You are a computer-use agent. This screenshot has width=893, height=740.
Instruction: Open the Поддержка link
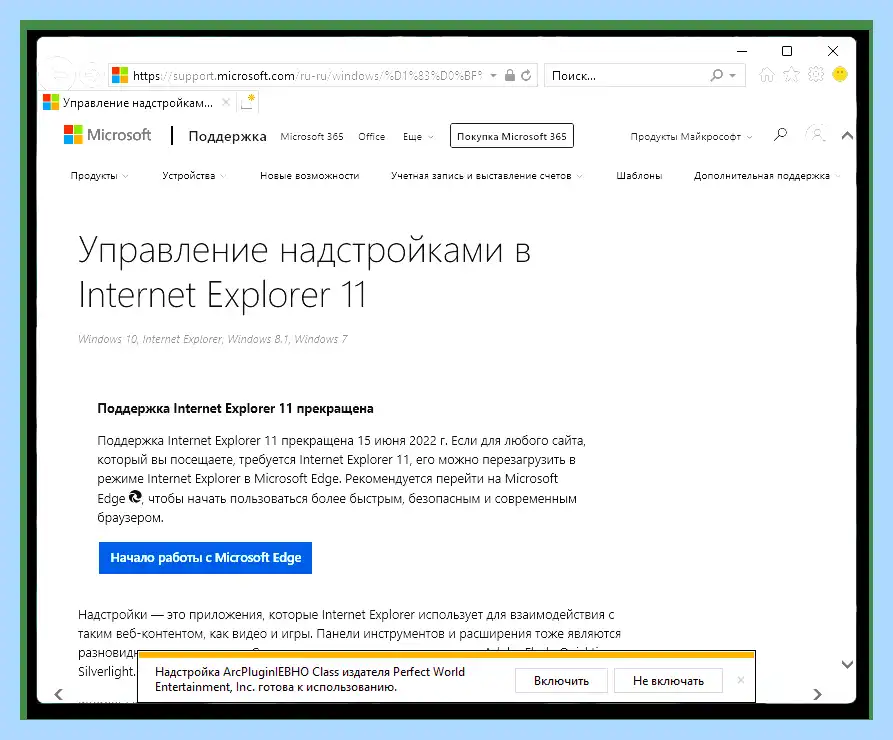click(227, 136)
